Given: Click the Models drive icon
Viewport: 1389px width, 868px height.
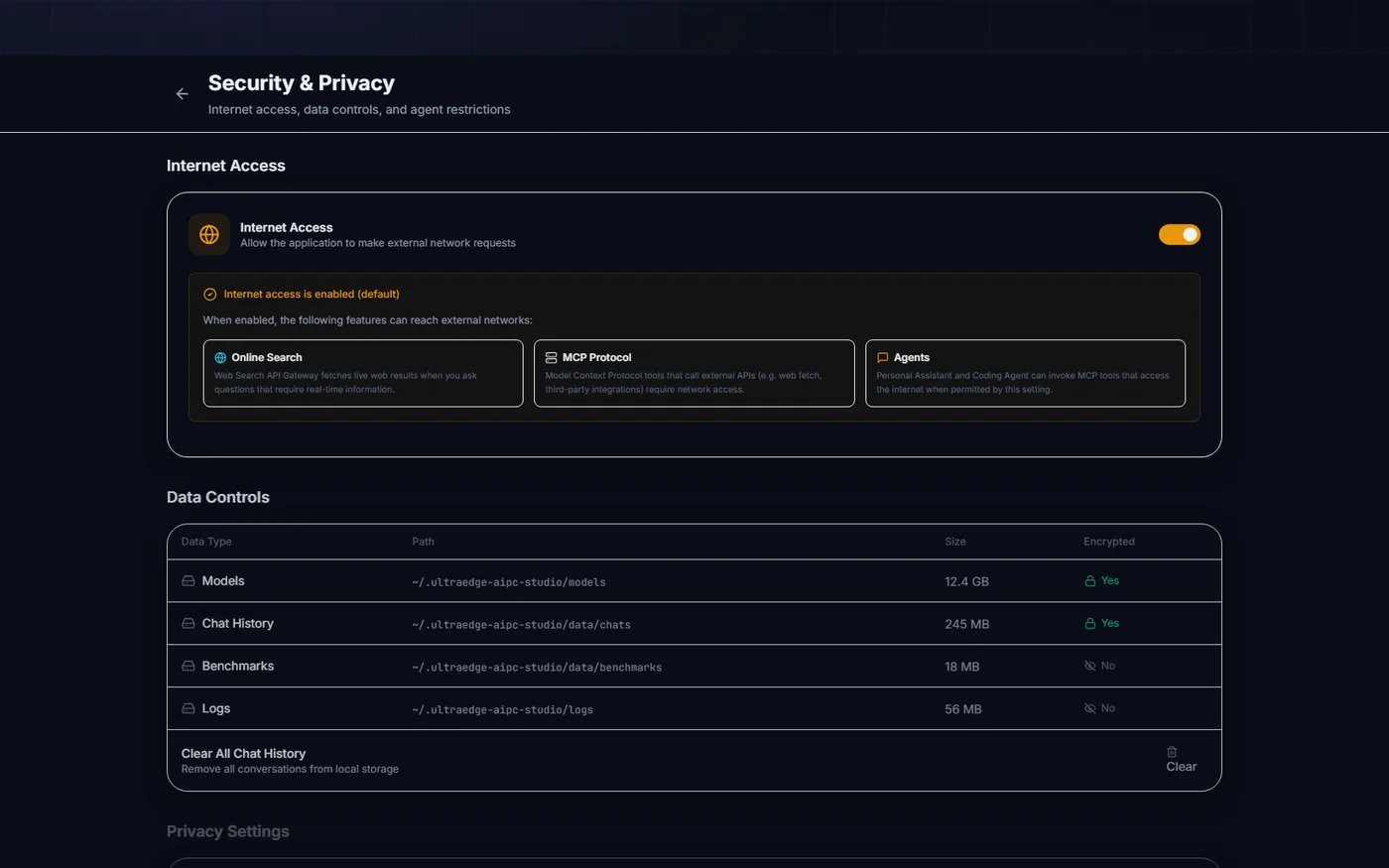Looking at the screenshot, I should click(189, 581).
